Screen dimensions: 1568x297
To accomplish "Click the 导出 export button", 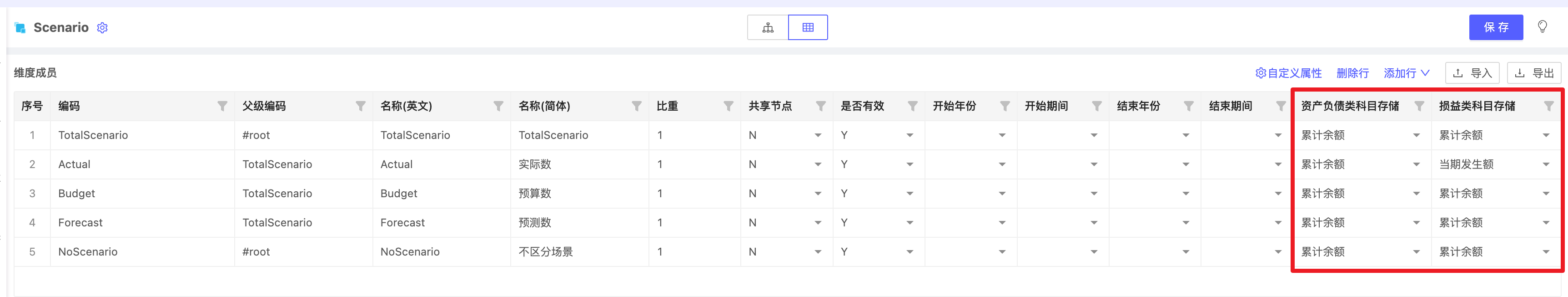I will click(1534, 73).
